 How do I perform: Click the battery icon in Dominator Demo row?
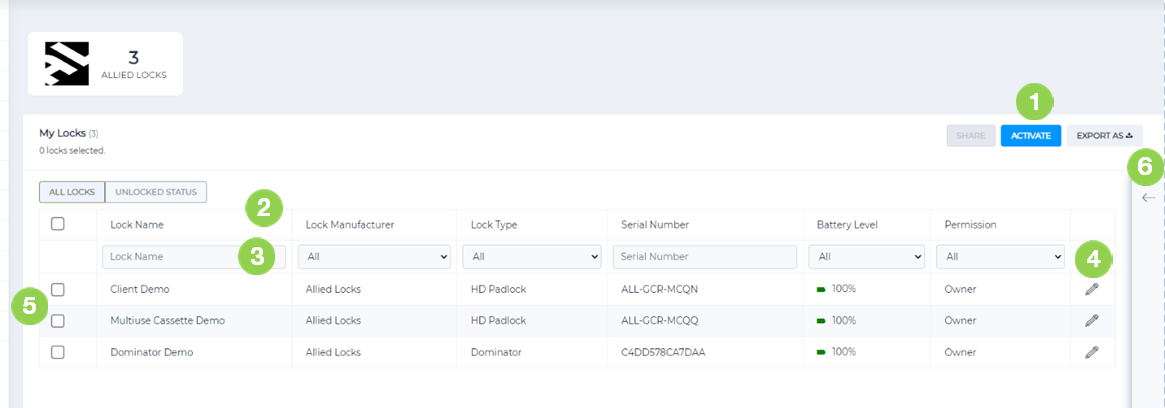tap(821, 352)
